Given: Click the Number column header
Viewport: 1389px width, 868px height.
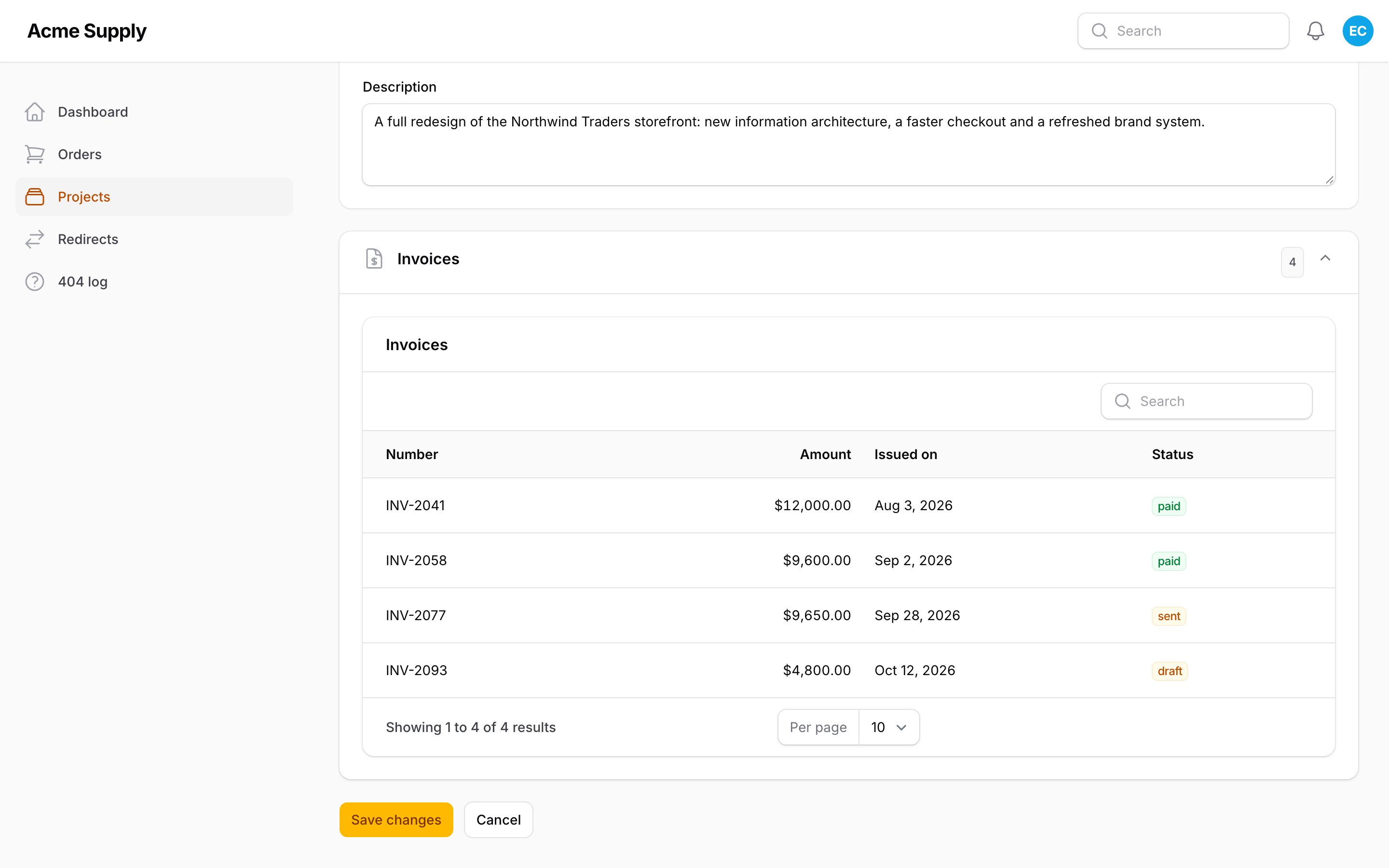Looking at the screenshot, I should click(411, 455).
